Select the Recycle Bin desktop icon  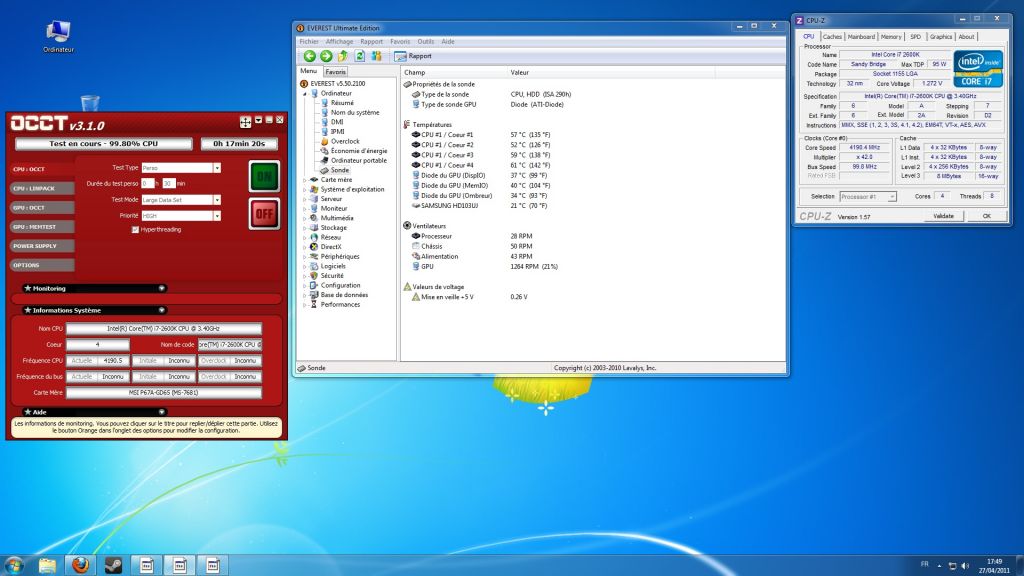click(90, 103)
